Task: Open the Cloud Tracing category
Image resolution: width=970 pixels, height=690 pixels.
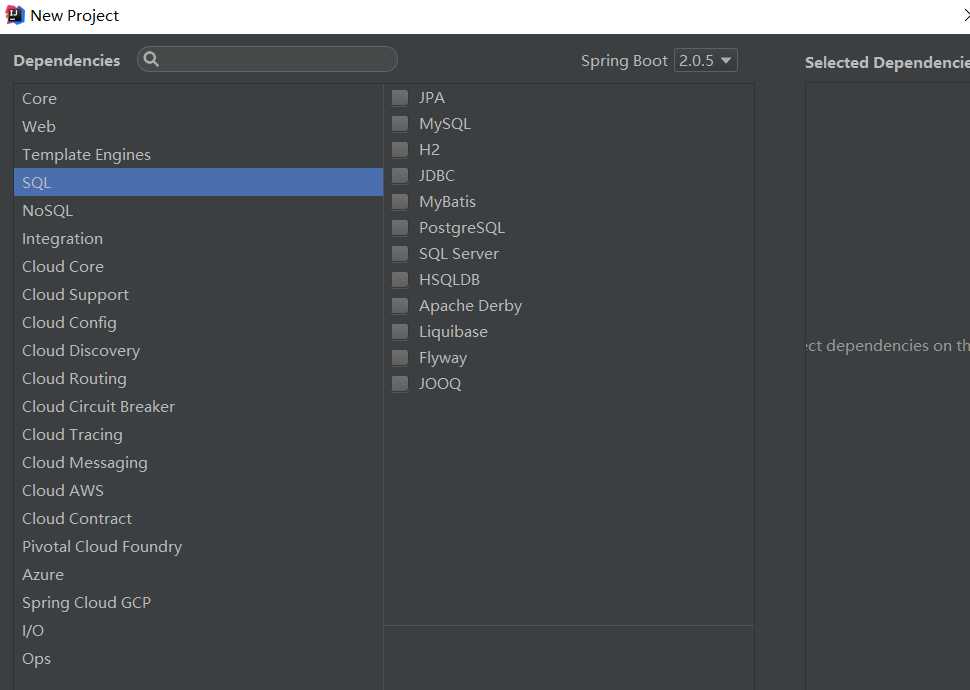Action: pyautogui.click(x=199, y=434)
